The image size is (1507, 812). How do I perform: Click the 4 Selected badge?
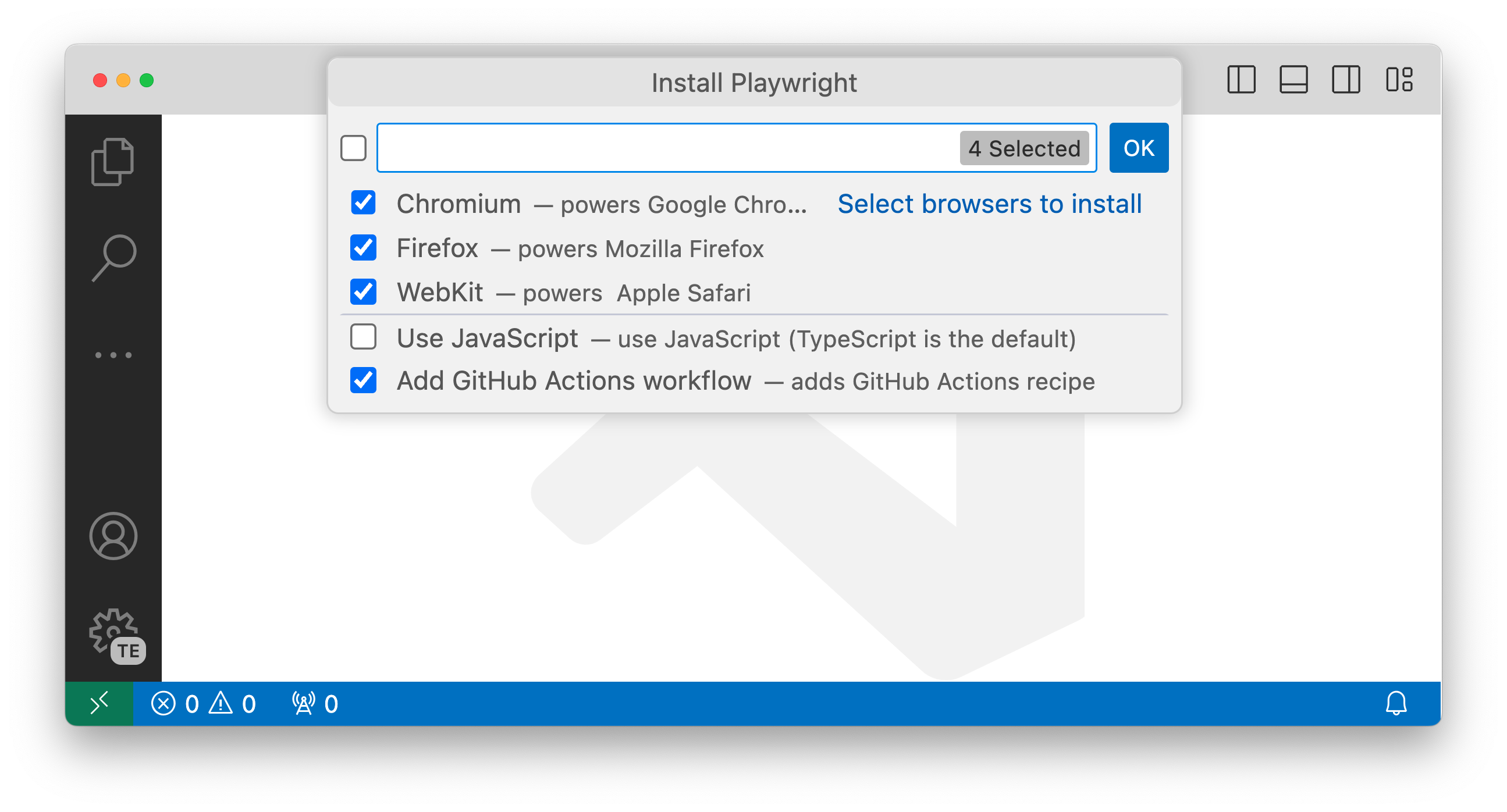tap(1024, 148)
